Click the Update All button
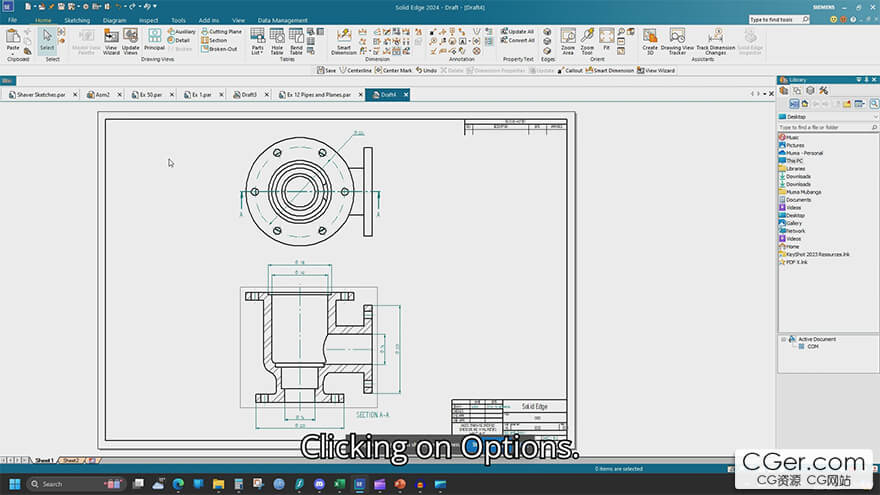 tap(518, 31)
